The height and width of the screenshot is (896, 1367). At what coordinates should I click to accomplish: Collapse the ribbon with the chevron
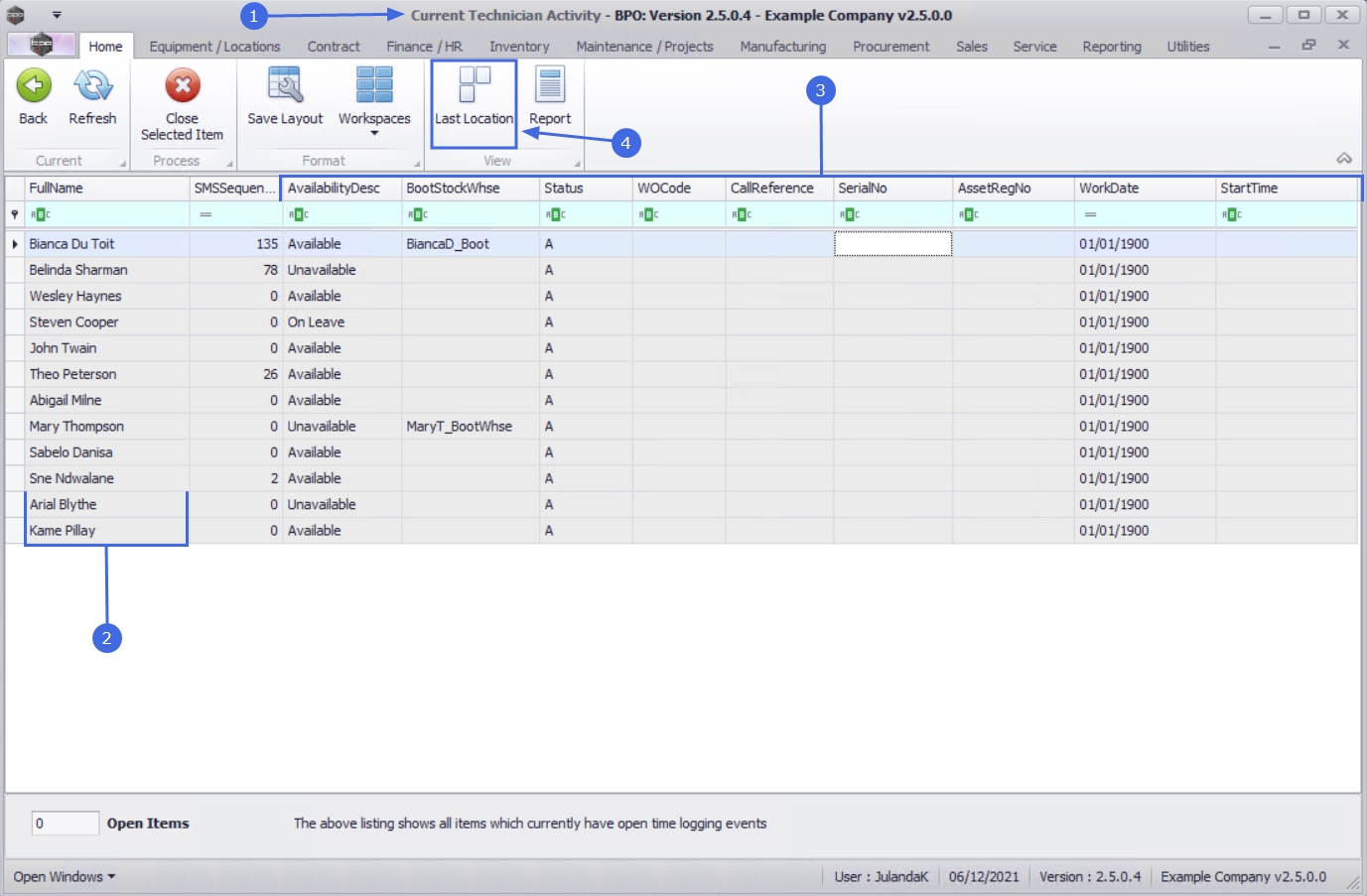tap(1344, 159)
